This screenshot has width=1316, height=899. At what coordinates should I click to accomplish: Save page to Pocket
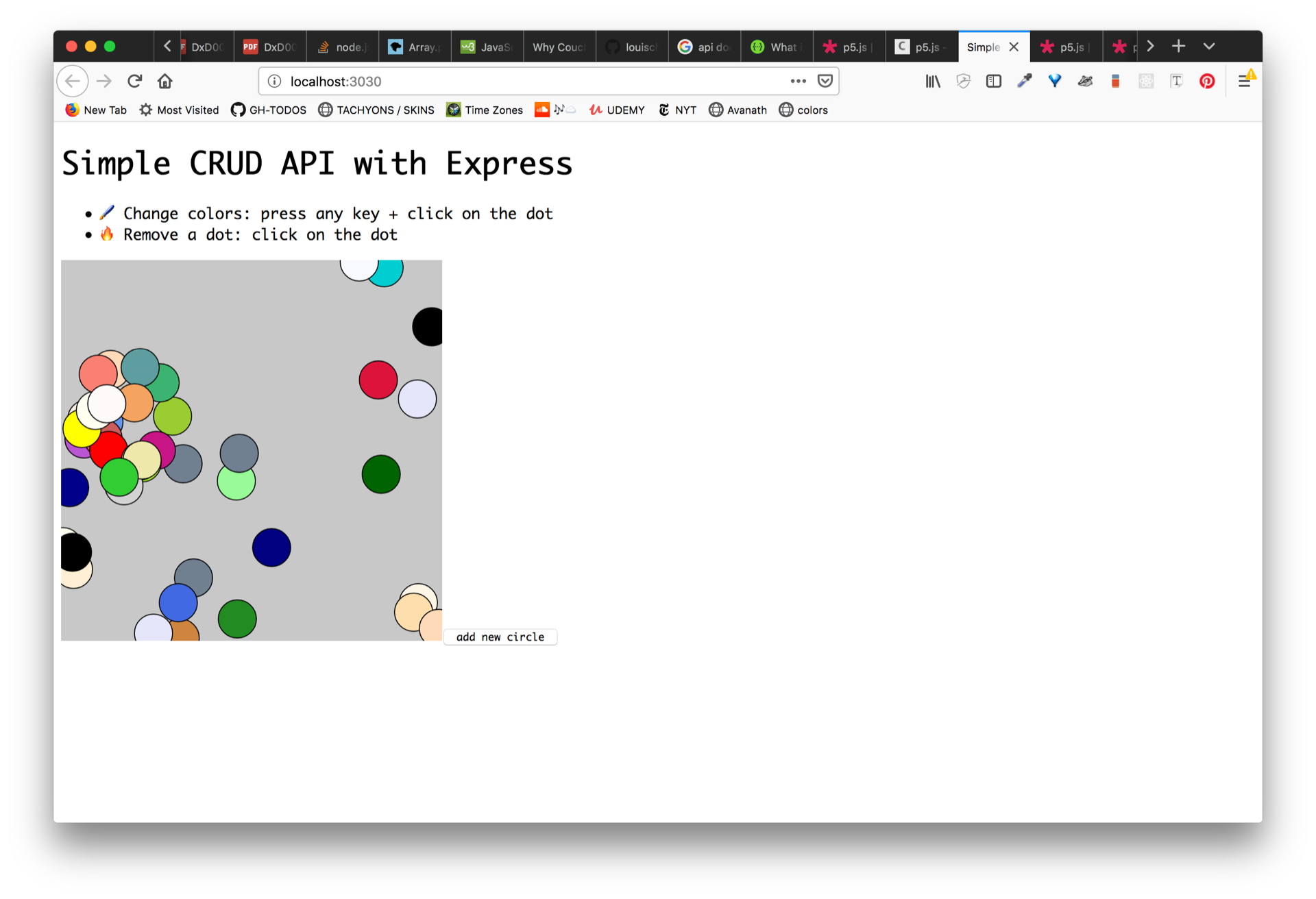[825, 82]
